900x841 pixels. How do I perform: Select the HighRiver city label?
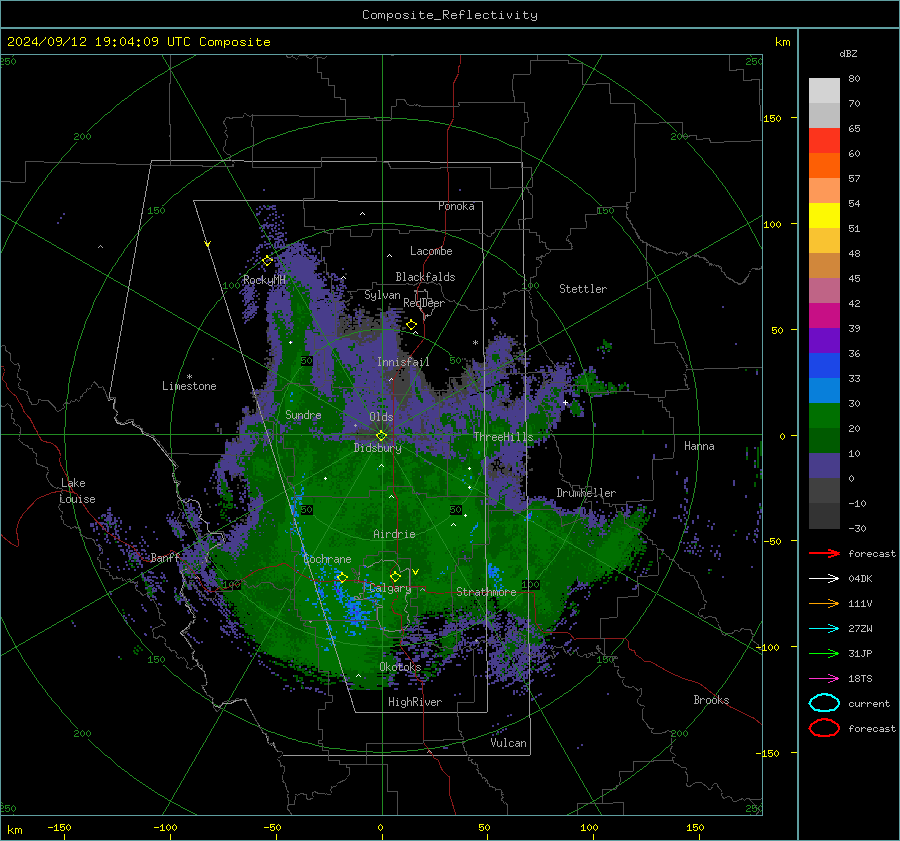tap(415, 702)
